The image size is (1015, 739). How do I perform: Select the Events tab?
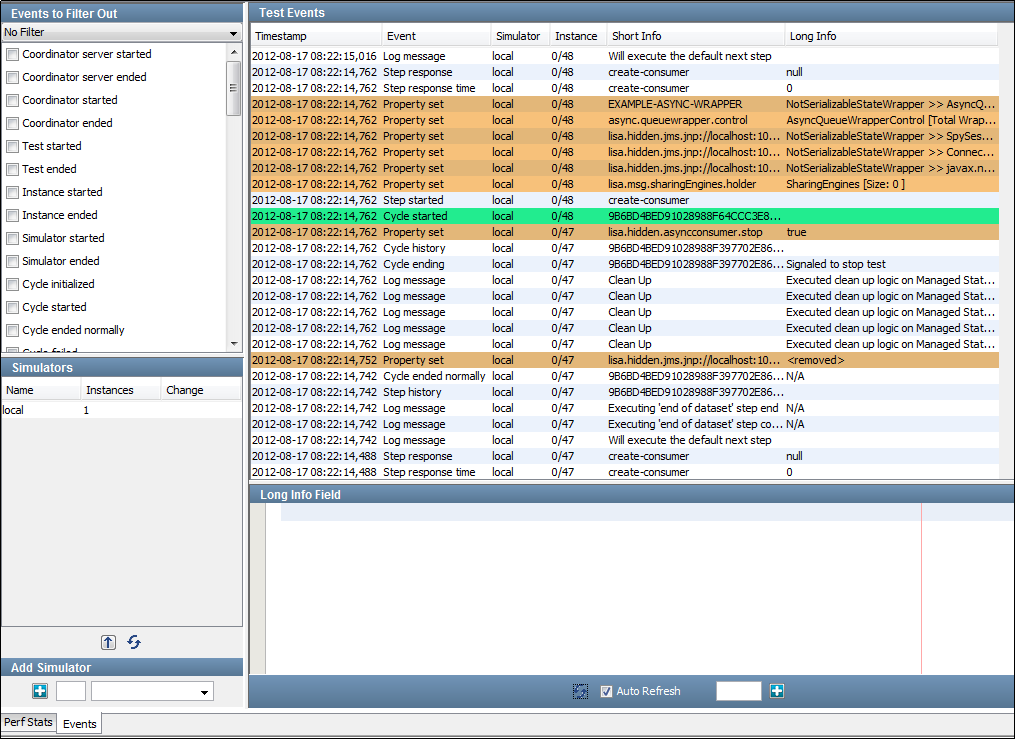pos(79,723)
